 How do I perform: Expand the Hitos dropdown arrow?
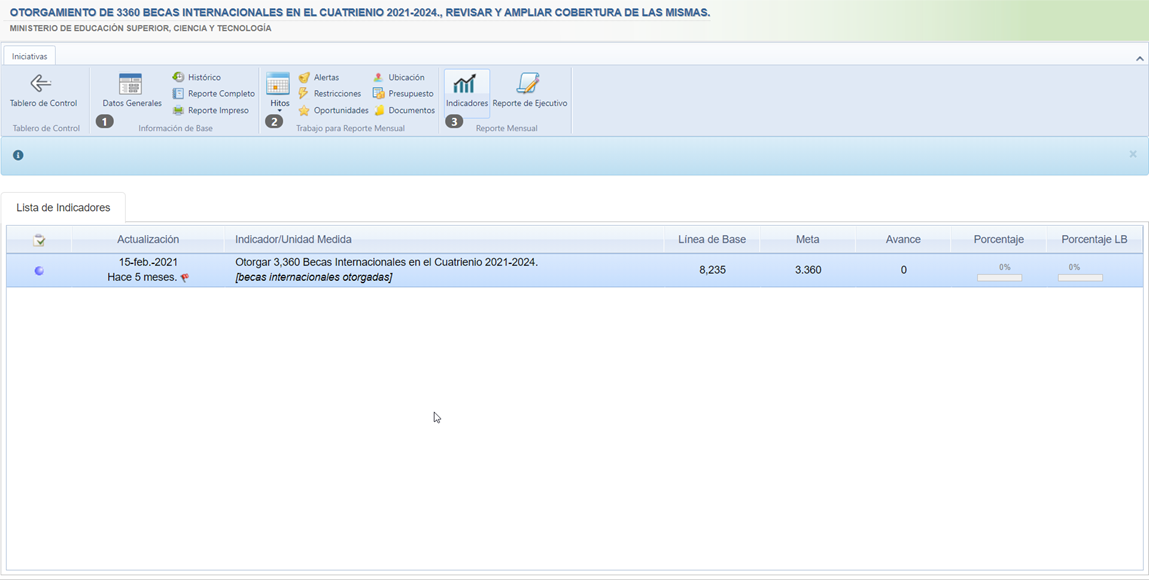(279, 111)
